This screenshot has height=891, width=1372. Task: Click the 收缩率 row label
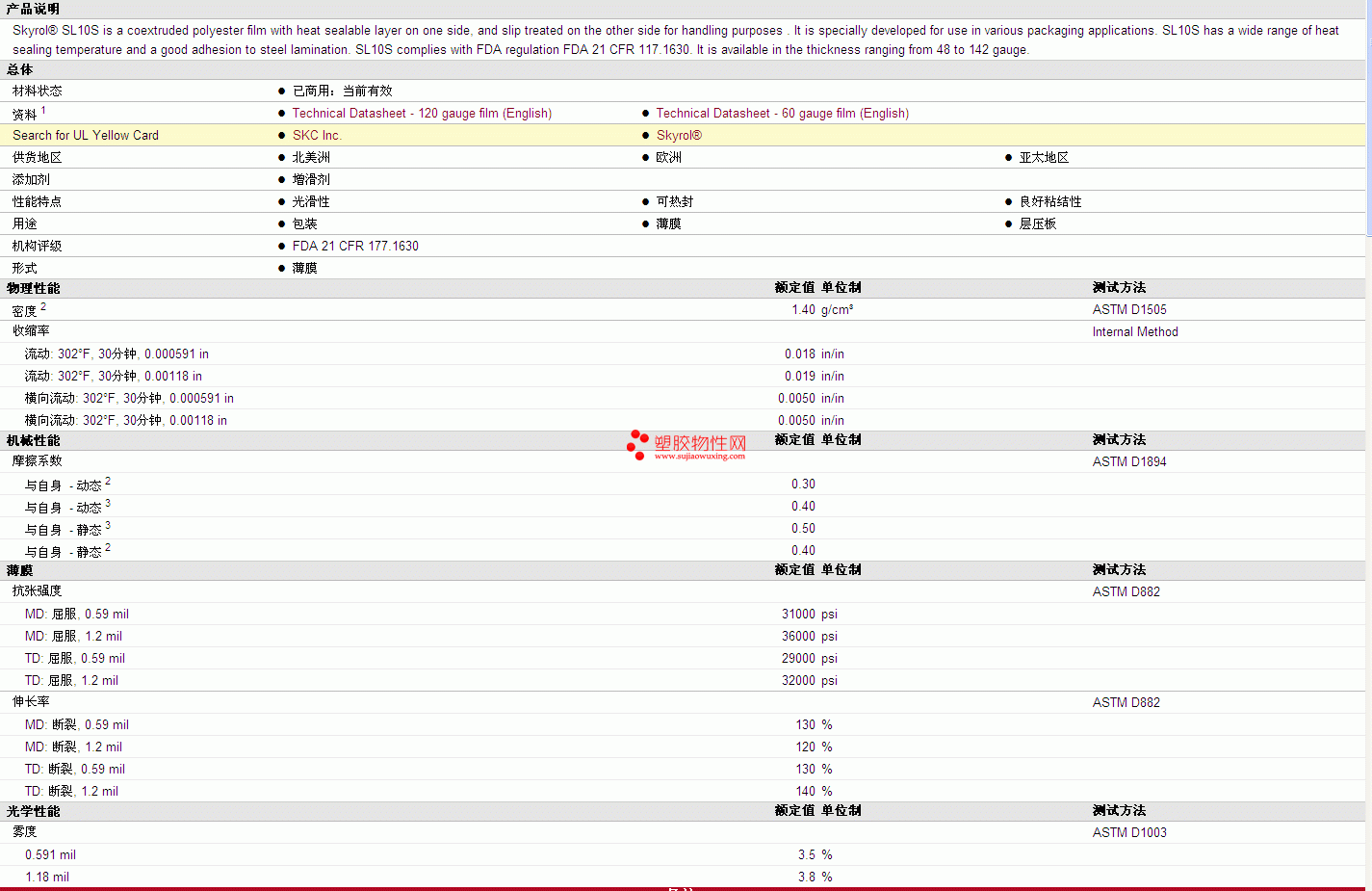[x=31, y=331]
